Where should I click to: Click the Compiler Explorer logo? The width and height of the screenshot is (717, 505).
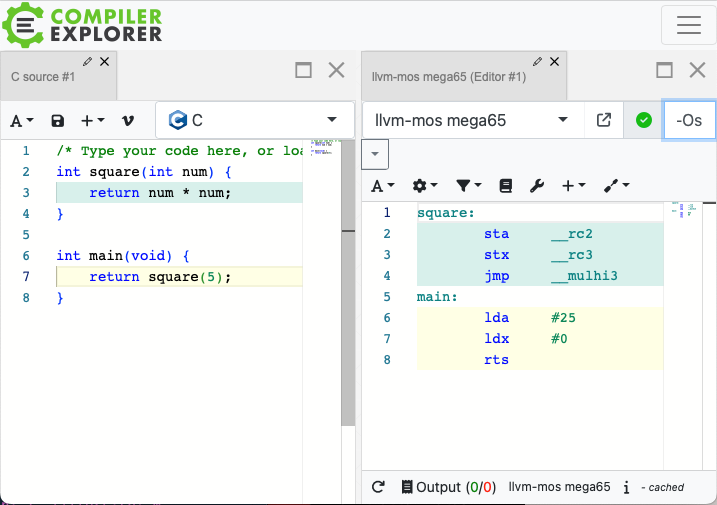click(82, 25)
